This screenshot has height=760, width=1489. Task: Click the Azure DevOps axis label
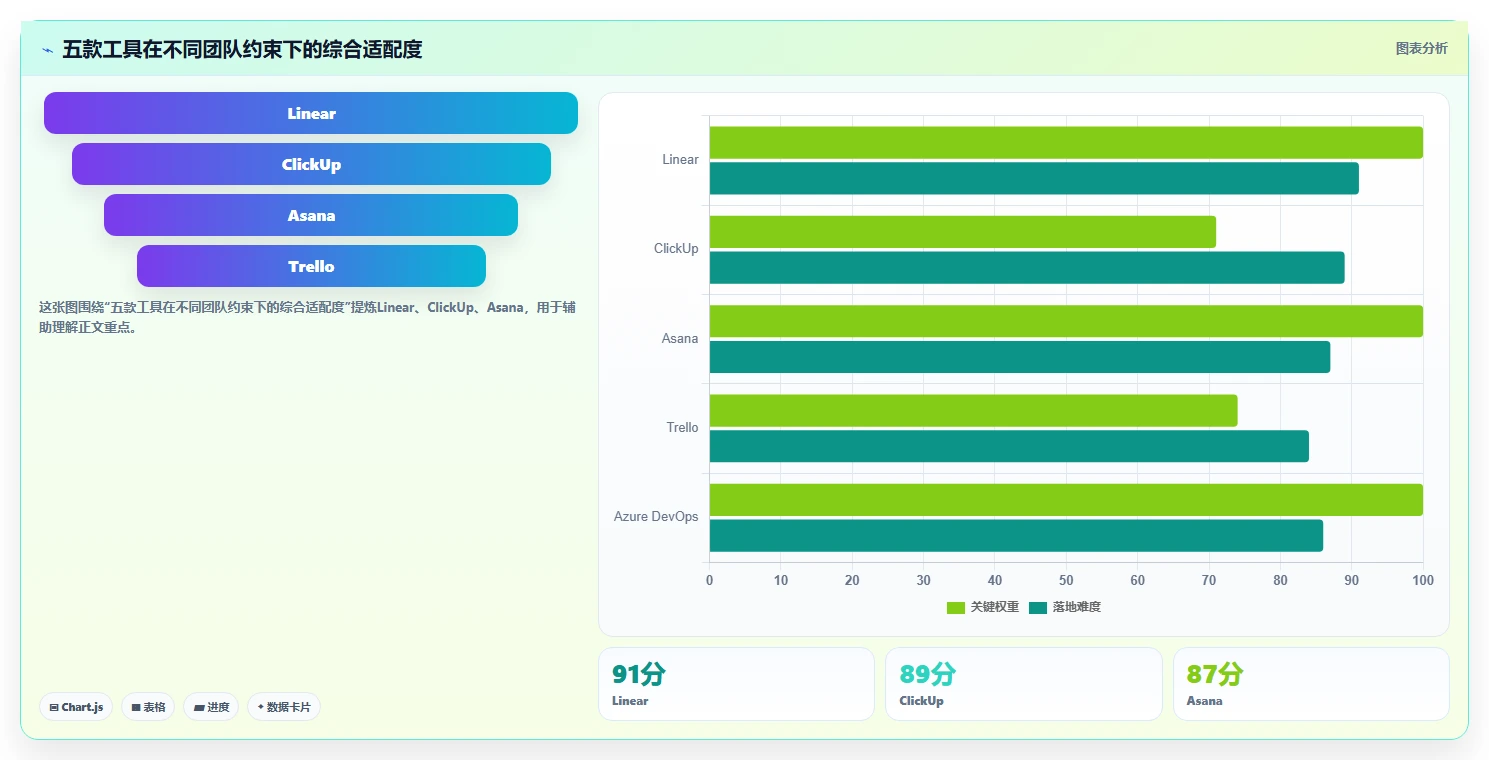[x=656, y=517]
